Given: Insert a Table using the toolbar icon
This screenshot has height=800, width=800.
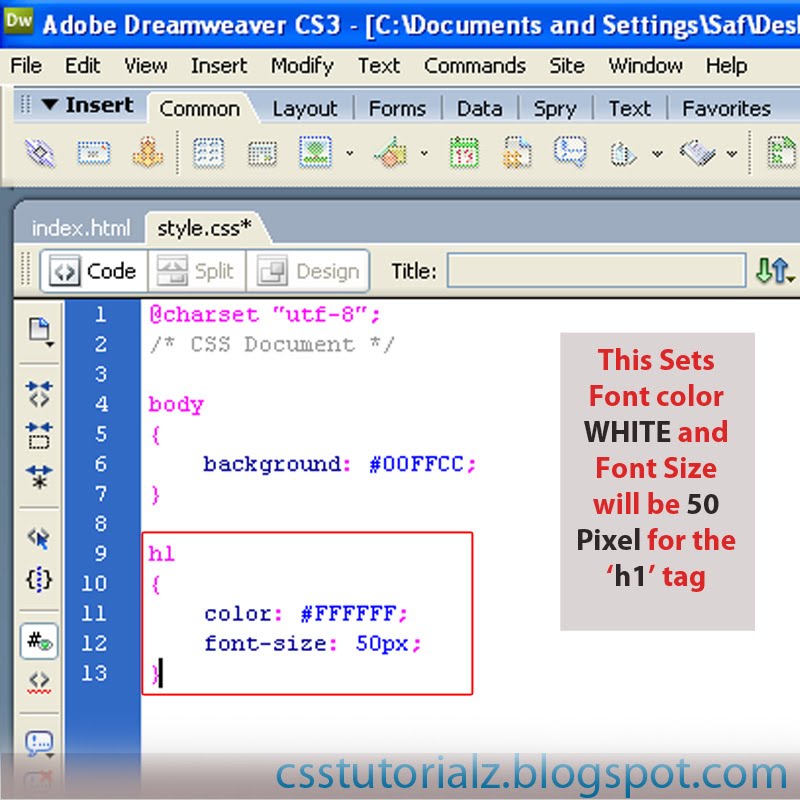Looking at the screenshot, I should pos(207,153).
